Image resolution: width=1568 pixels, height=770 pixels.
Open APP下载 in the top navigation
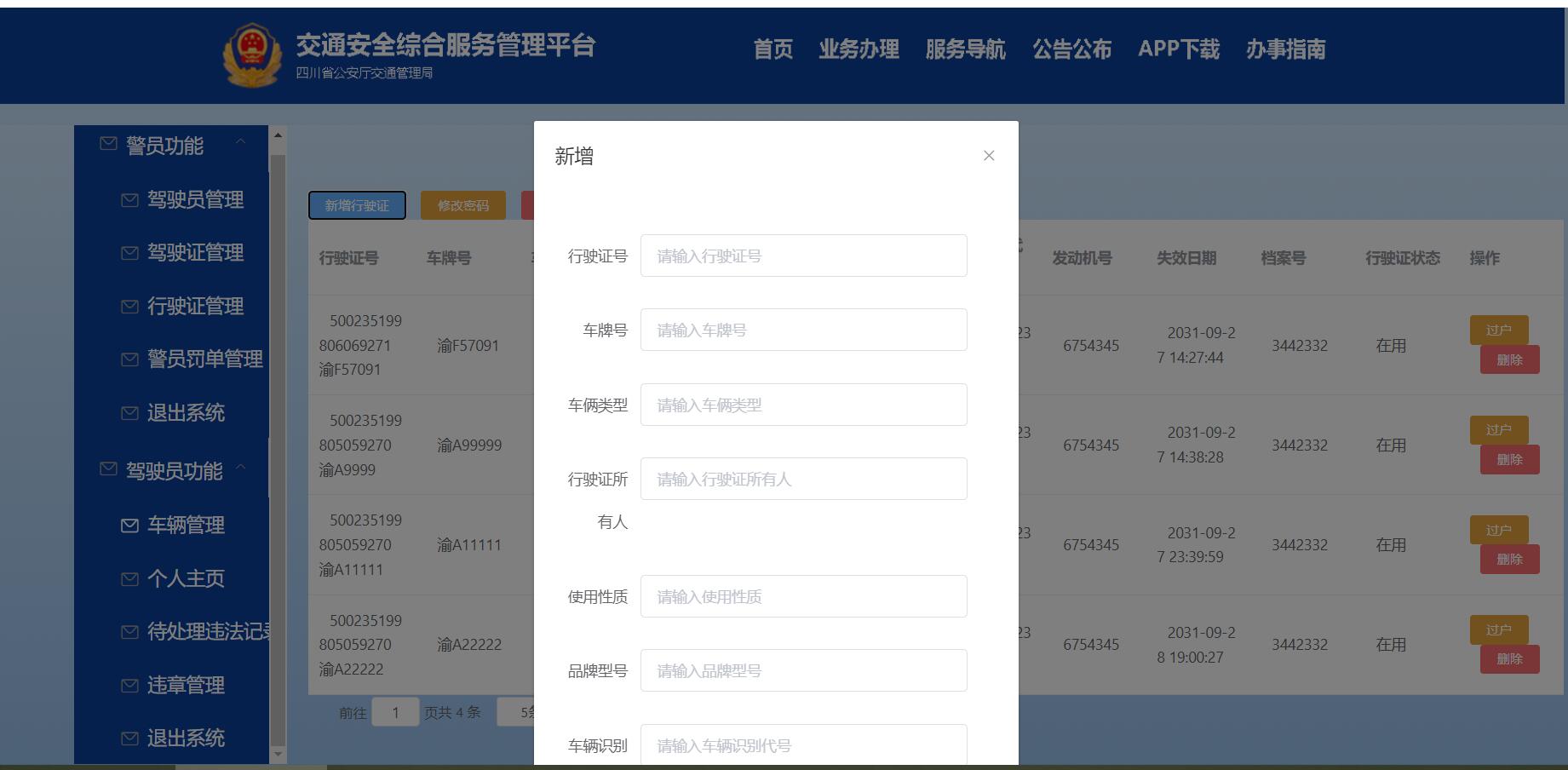[1179, 49]
